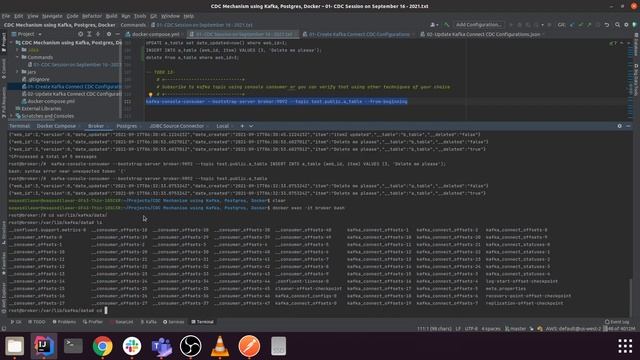Image resolution: width=640 pixels, height=360 pixels.
Task: Collapse the Commands folder
Action: (18, 57)
